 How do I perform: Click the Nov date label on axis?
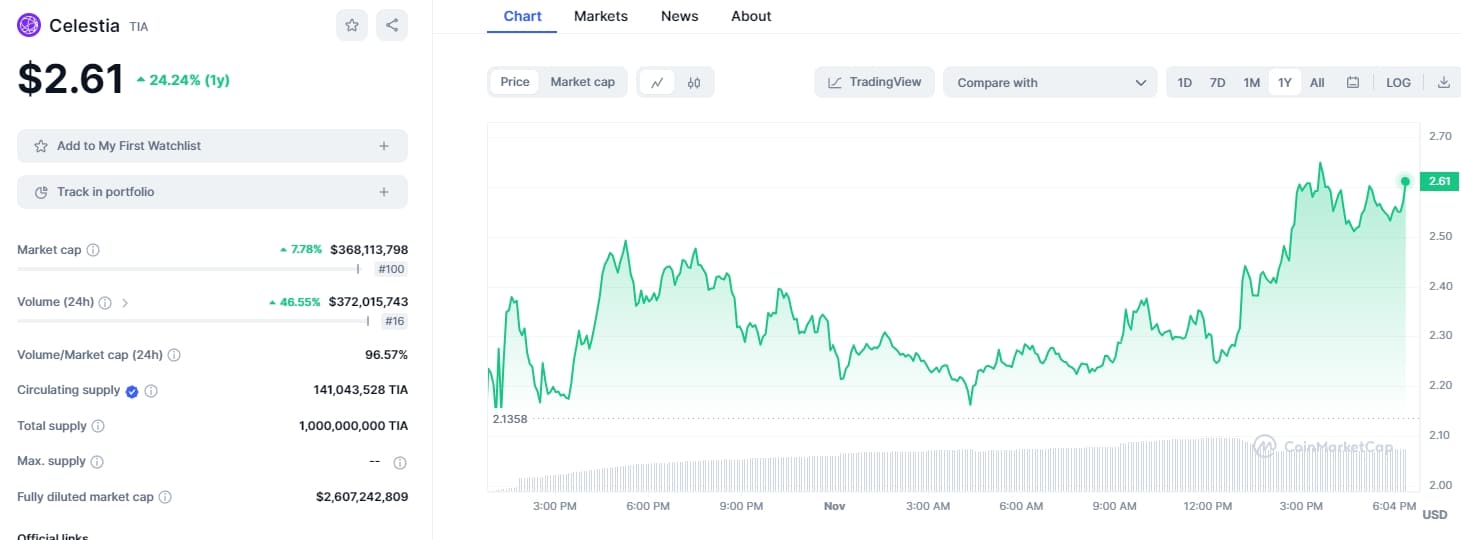[x=835, y=506]
